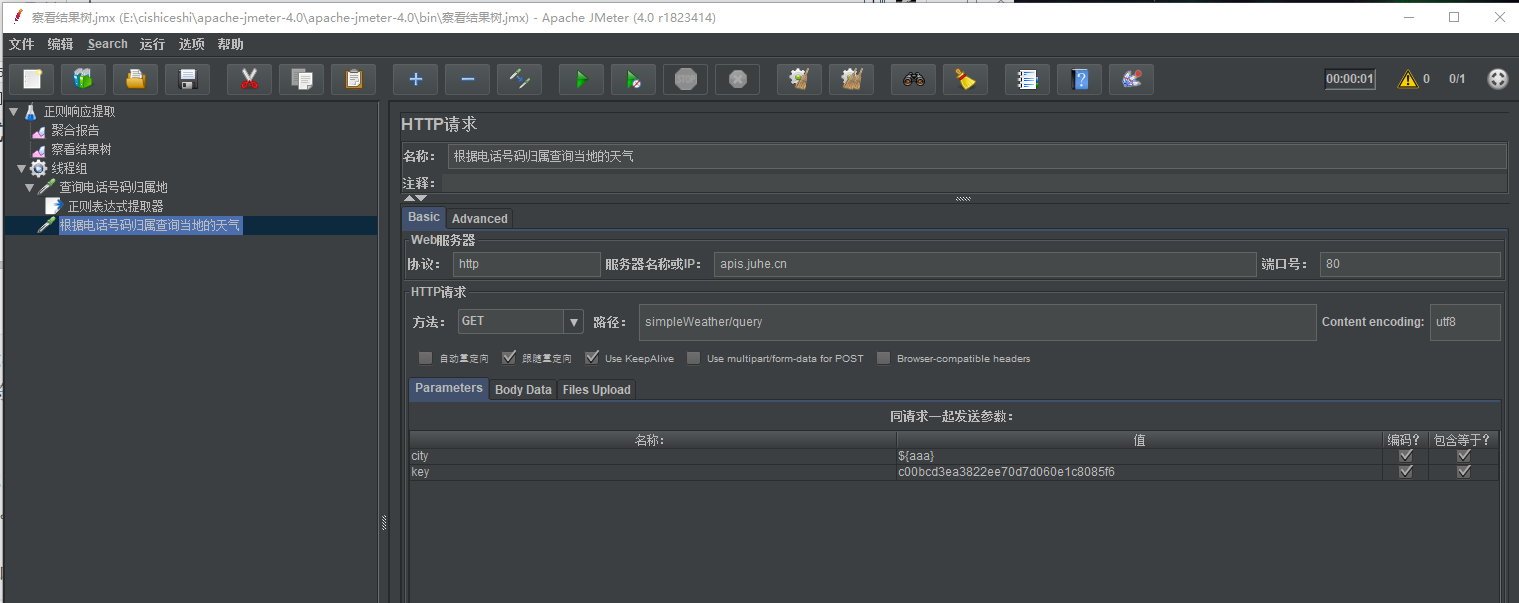Select 察看结果树 in the tree
The image size is (1519, 603).
click(x=81, y=149)
